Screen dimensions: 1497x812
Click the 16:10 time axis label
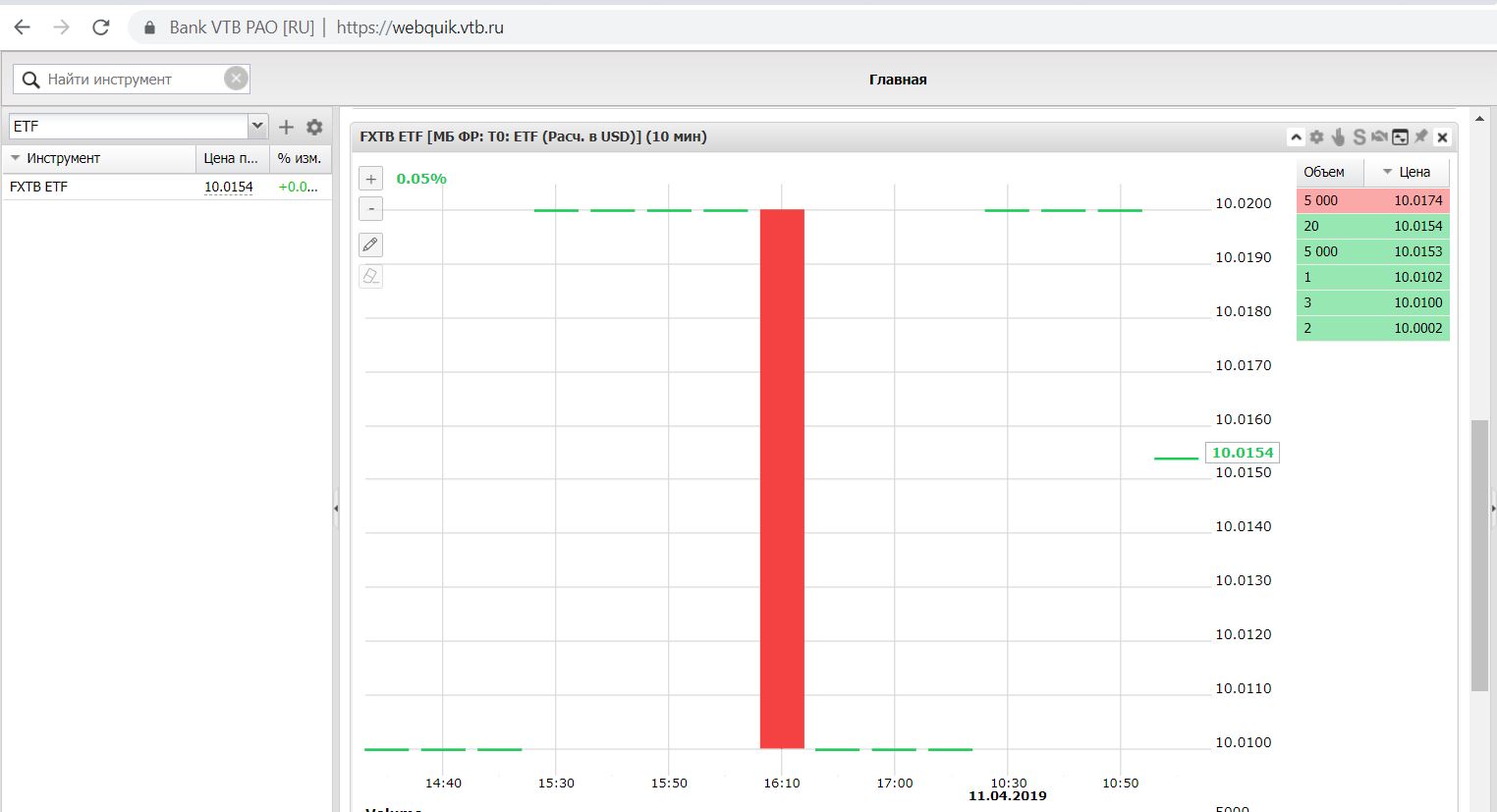pyautogui.click(x=782, y=783)
